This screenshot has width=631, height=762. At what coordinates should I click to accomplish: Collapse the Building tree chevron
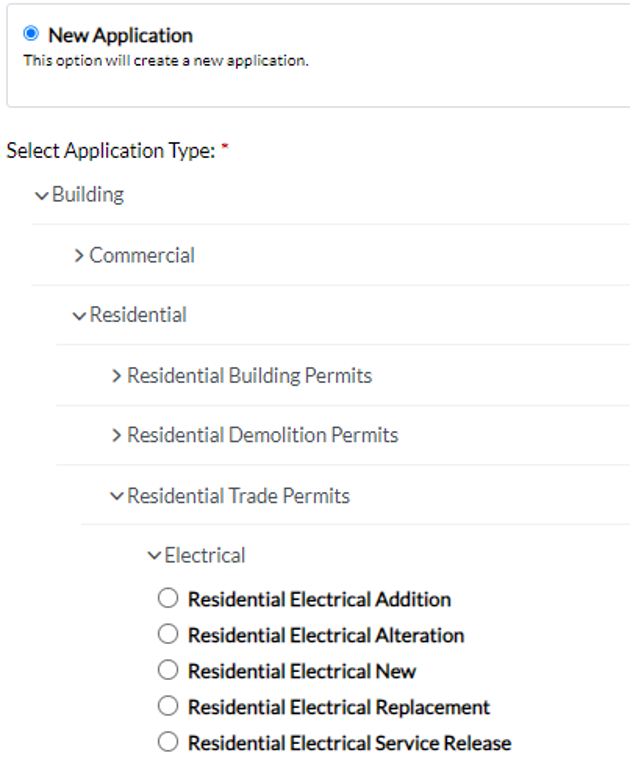[x=41, y=195]
